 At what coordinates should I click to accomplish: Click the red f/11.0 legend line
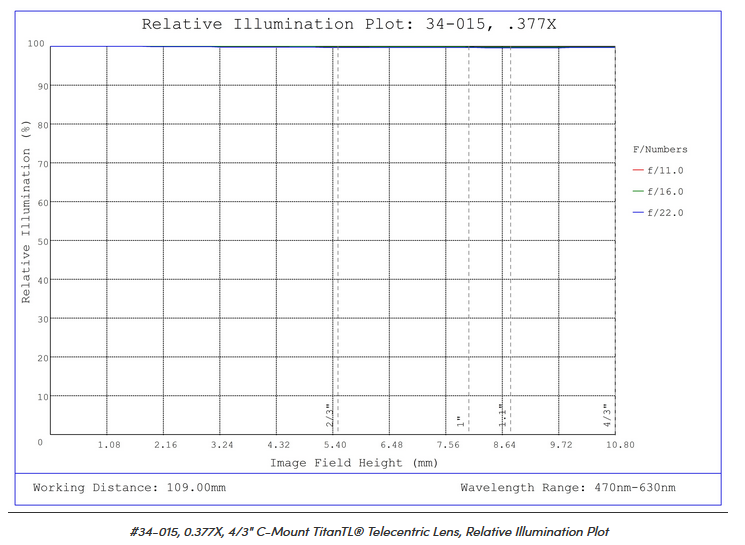(638, 171)
